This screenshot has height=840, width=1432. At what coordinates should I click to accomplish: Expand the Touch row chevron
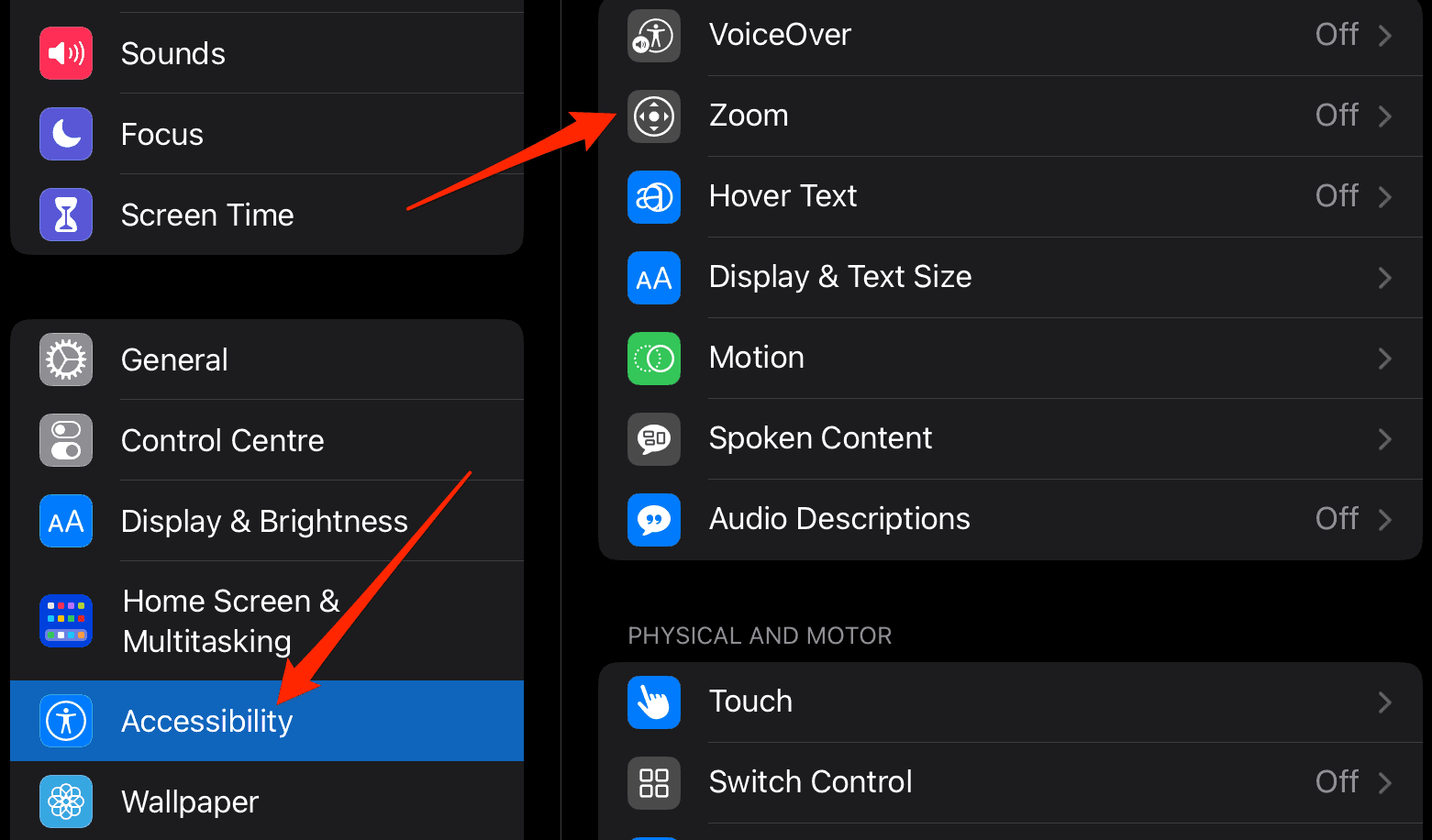click(x=1385, y=702)
